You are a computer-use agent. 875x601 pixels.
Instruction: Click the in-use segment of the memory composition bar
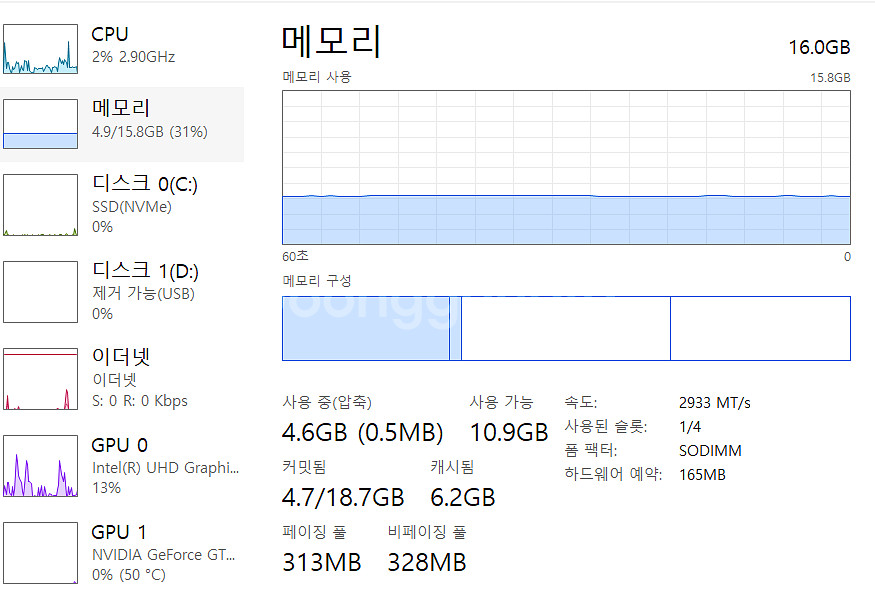pos(365,329)
